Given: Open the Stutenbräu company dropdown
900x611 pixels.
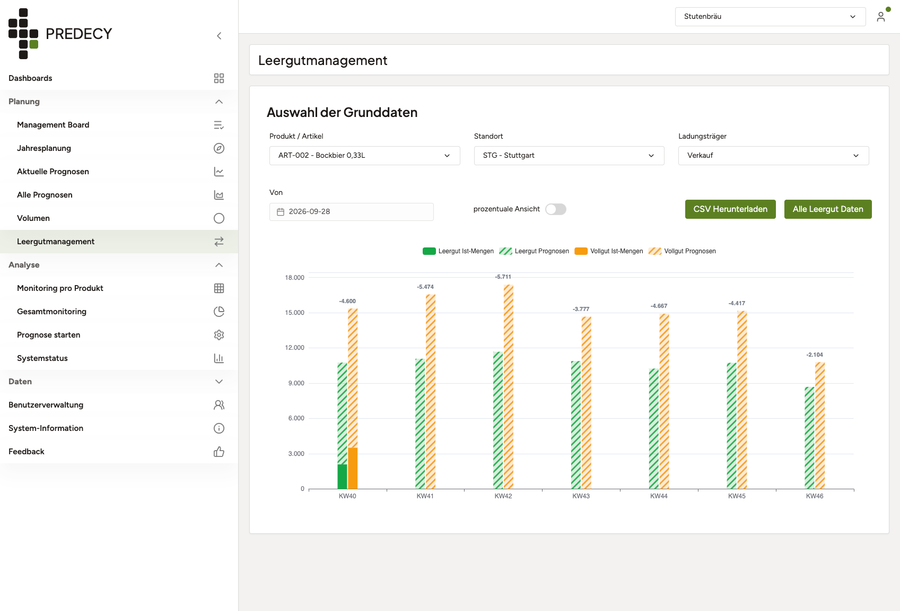Looking at the screenshot, I should pyautogui.click(x=770, y=17).
